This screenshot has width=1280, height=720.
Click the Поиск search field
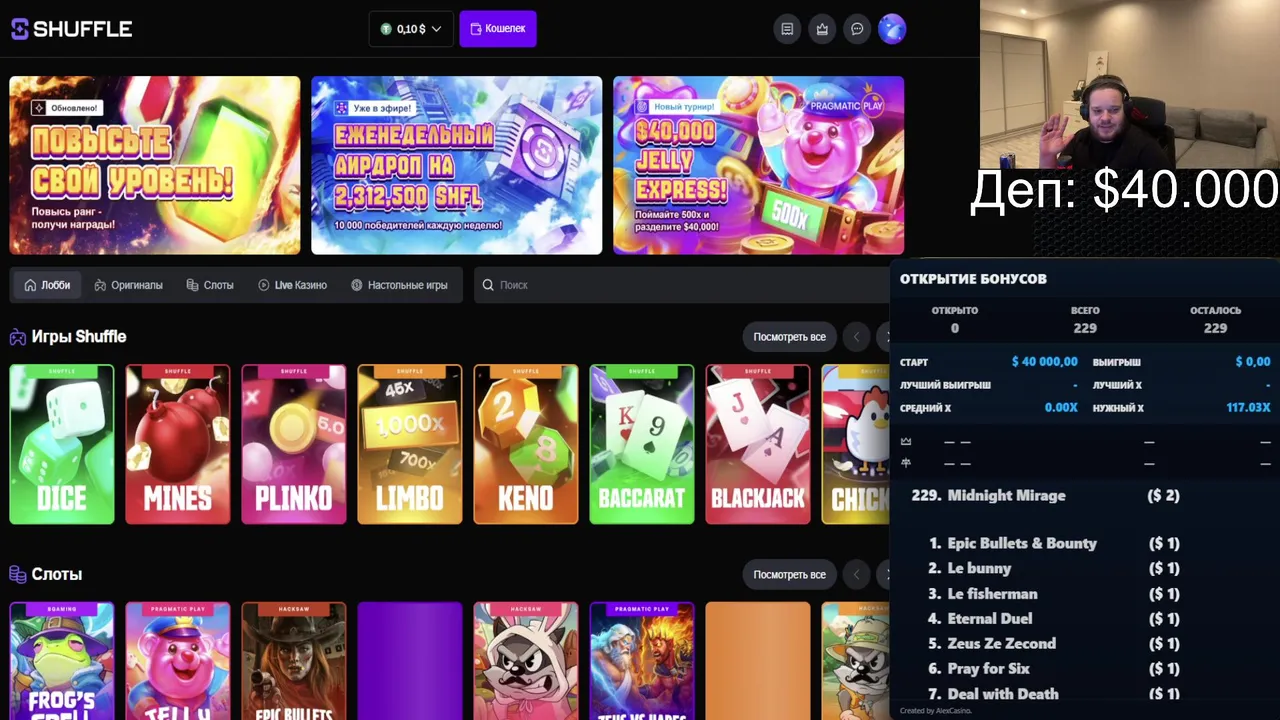pos(680,285)
